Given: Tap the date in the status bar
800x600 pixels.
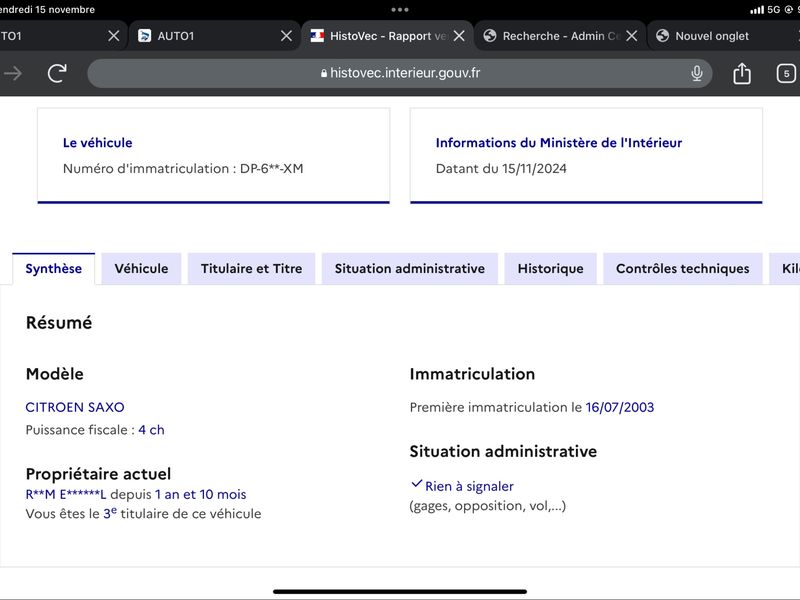Looking at the screenshot, I should point(47,9).
